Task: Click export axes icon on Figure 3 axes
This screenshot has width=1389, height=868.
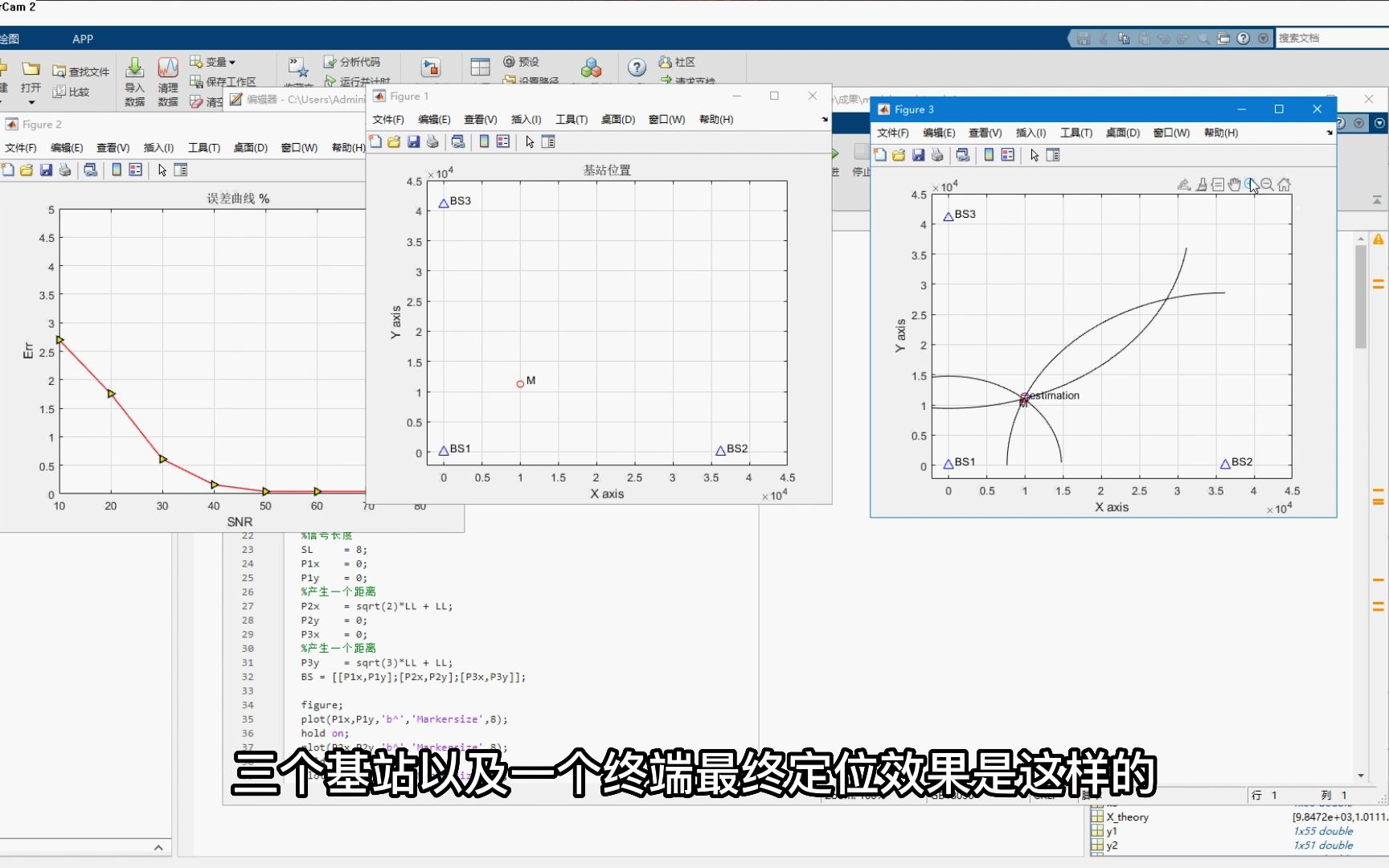Action: coord(1184,185)
